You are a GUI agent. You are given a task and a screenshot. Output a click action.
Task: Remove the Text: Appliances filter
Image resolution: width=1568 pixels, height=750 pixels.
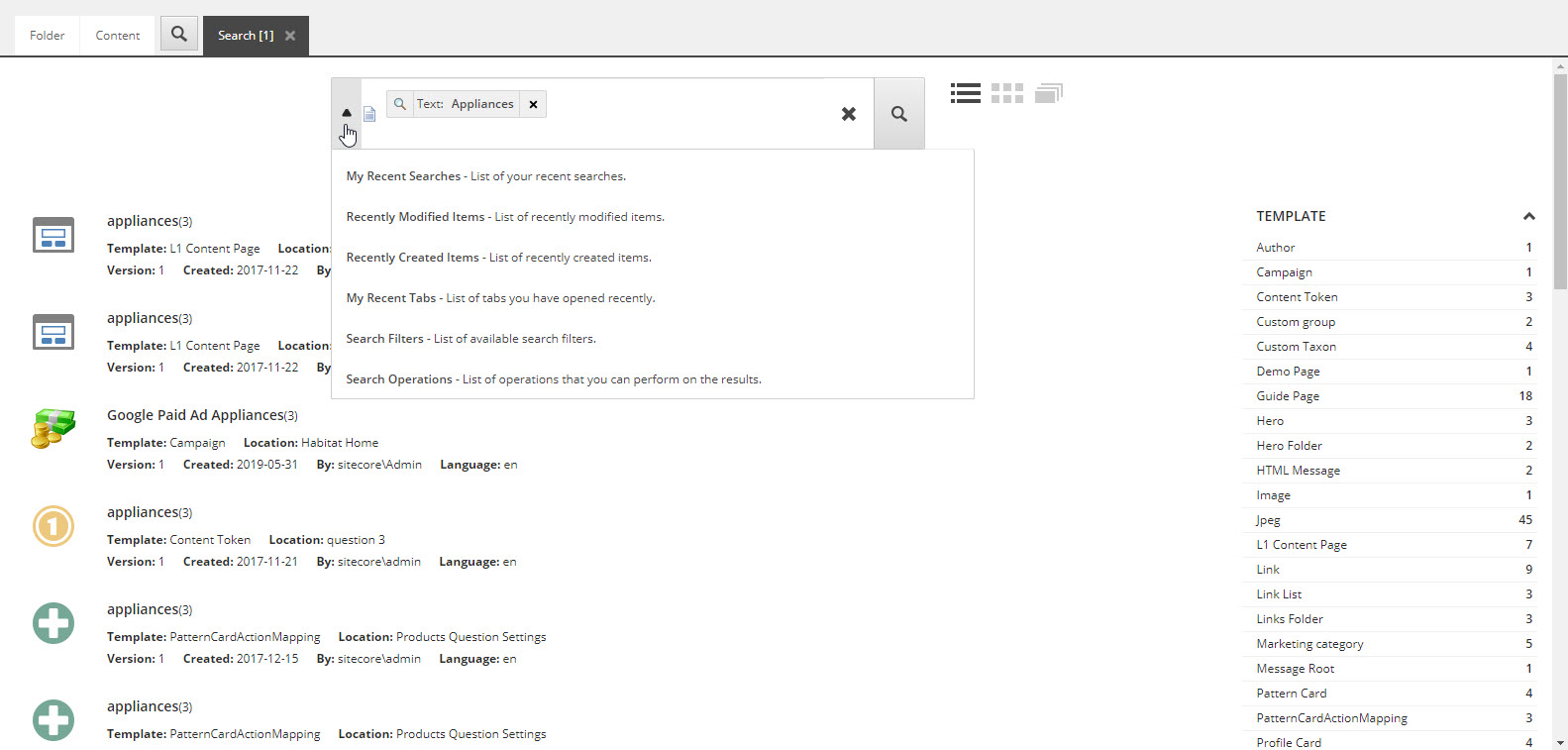coord(533,104)
